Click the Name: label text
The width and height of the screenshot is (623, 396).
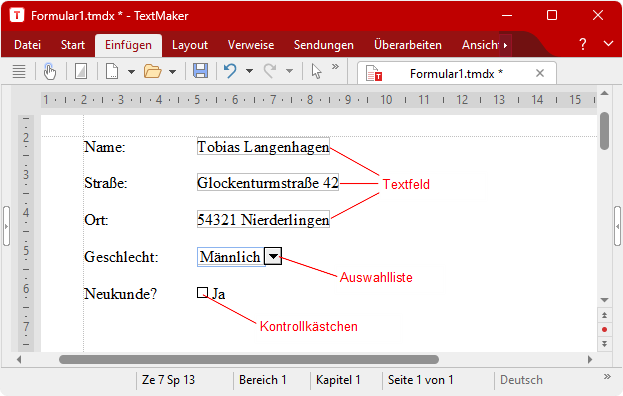(x=104, y=147)
